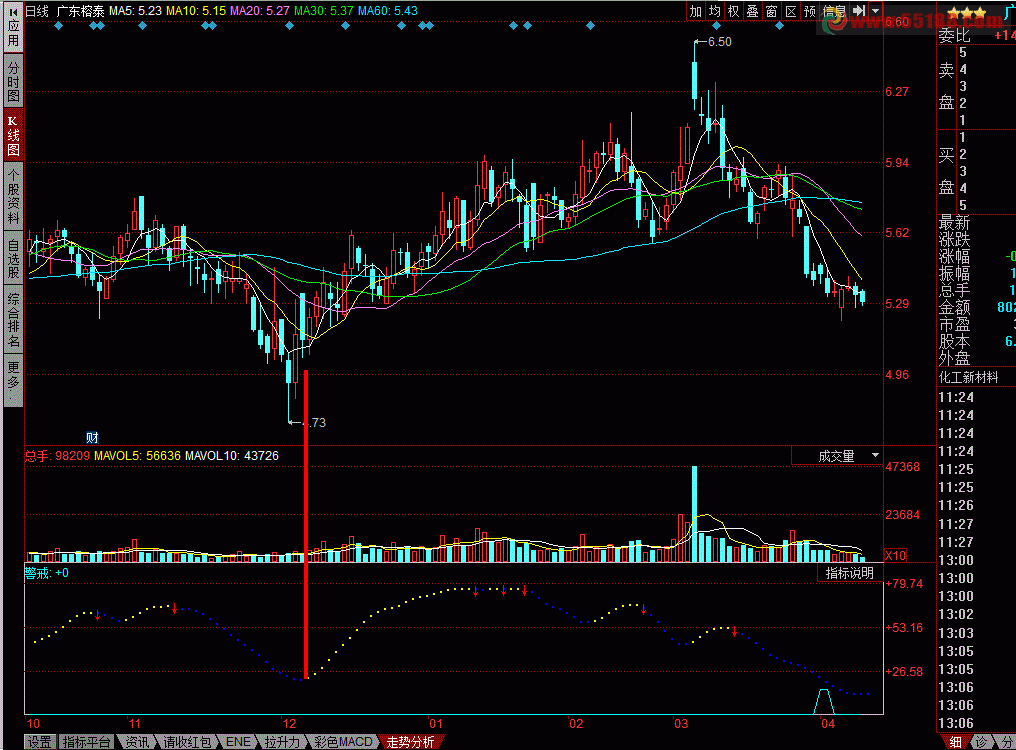Click the 广东榕泰 stock name label
Screen dimensions: 1016x750
80,11
